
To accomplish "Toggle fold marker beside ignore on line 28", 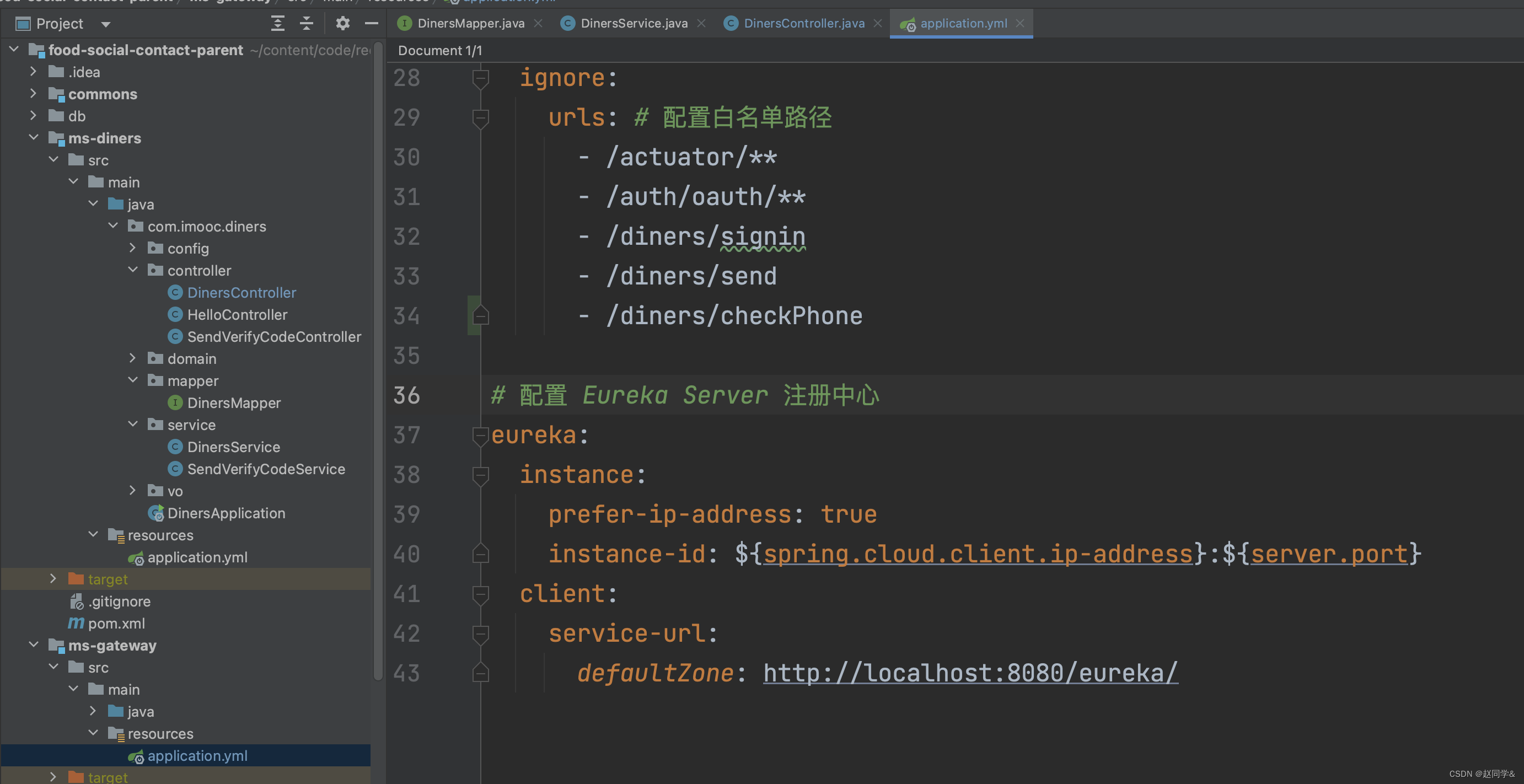I will (x=480, y=78).
